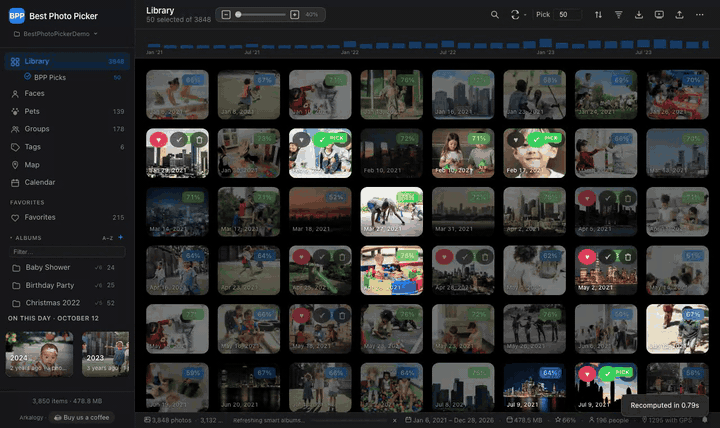Click the thumbnail size slider handle
Image resolution: width=720 pixels, height=428 pixels.
(238, 15)
